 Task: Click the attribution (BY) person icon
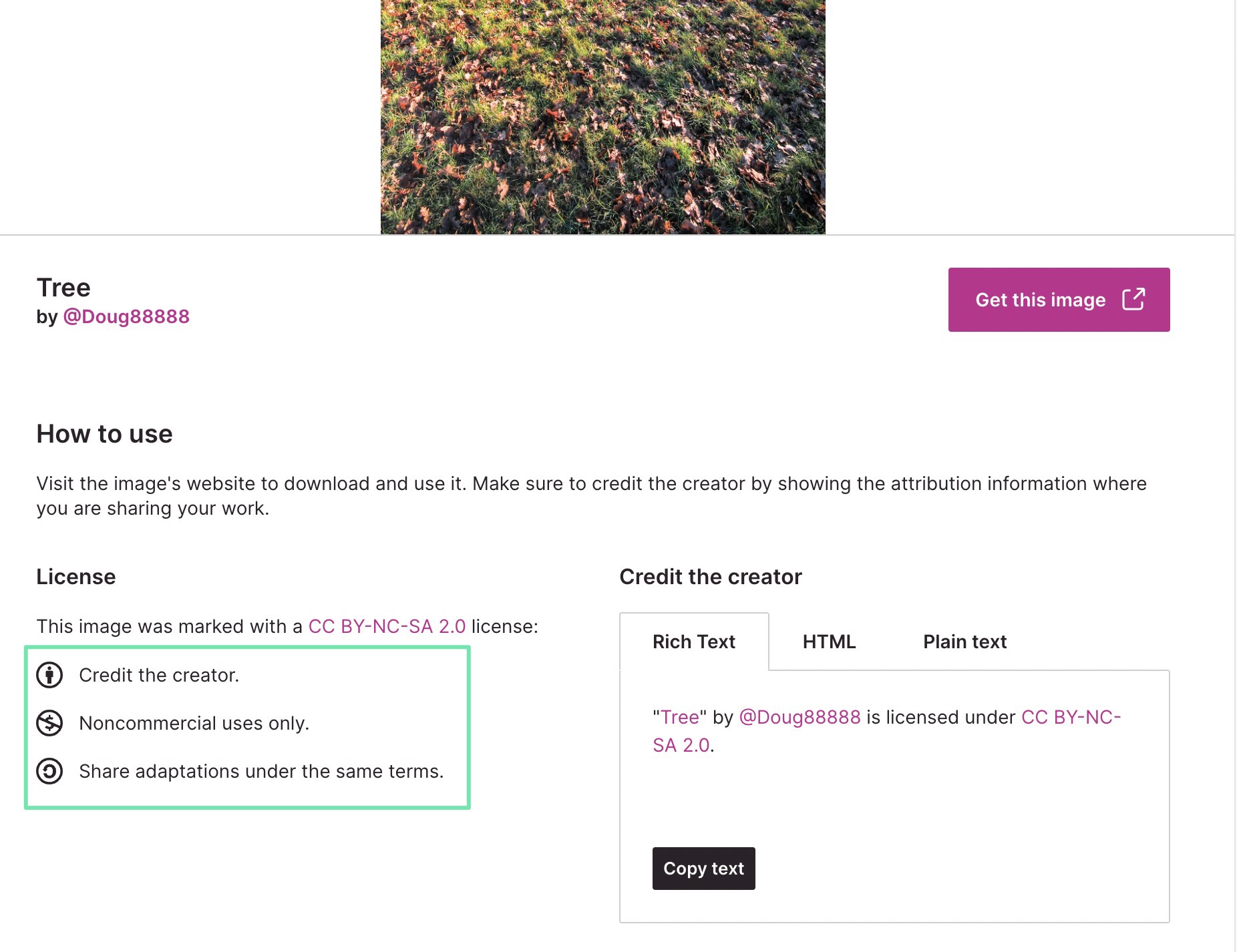pyautogui.click(x=49, y=675)
